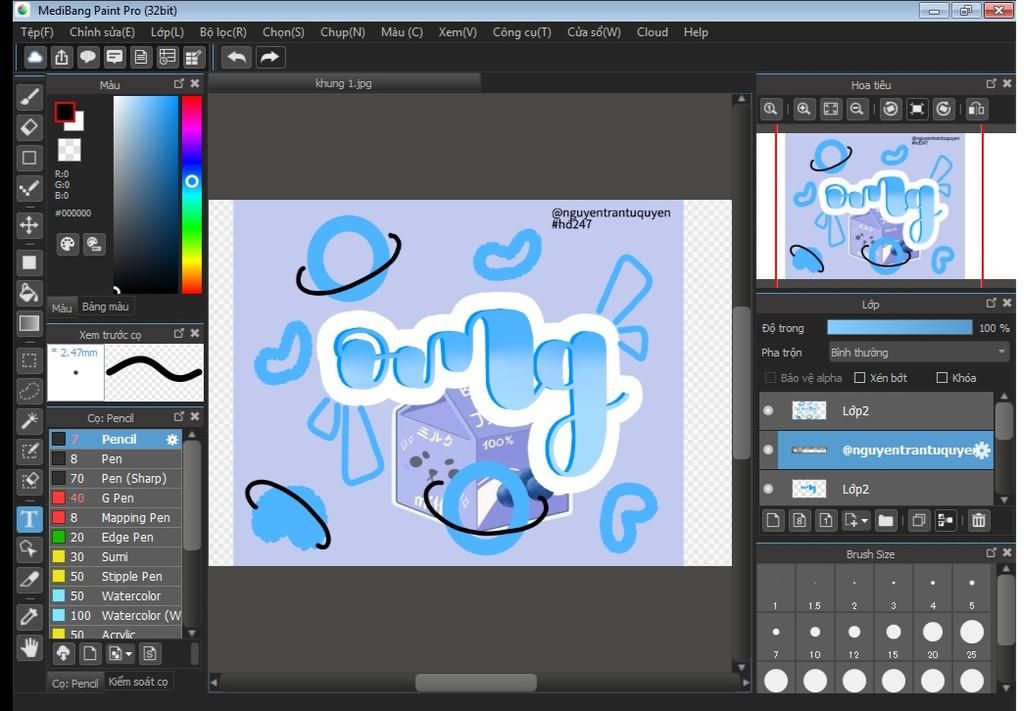Open the Chỉnh sửa(E) menu

(102, 32)
